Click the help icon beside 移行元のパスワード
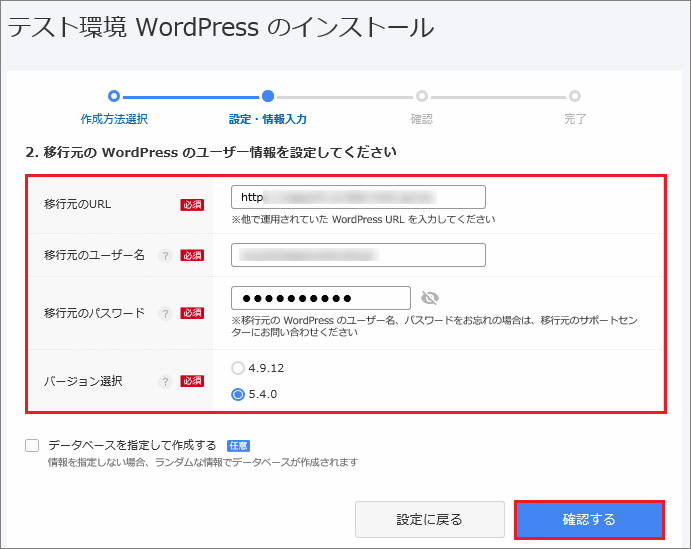Screen dimensions: 691x549 pyautogui.click(x=165, y=313)
